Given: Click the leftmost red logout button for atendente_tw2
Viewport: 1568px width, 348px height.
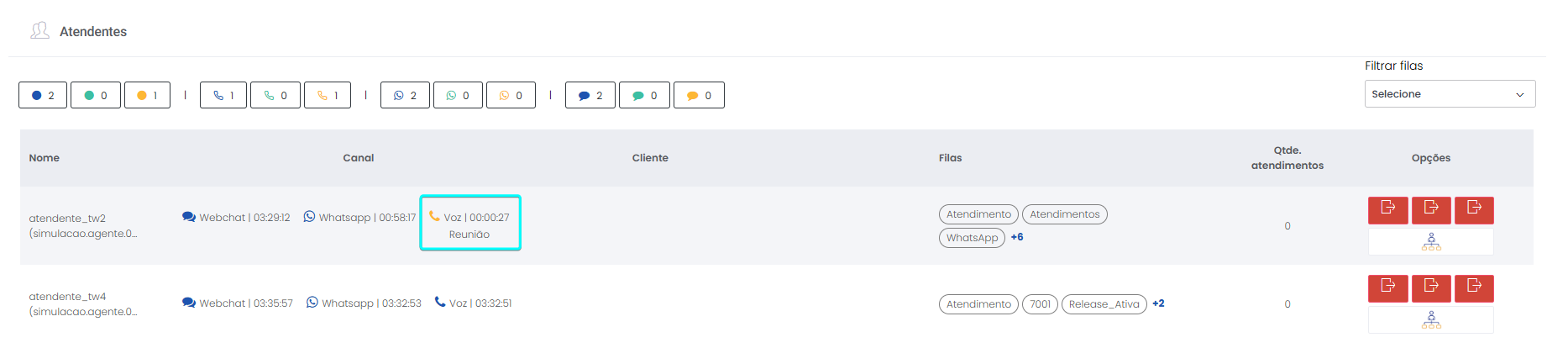Looking at the screenshot, I should pyautogui.click(x=1388, y=209).
